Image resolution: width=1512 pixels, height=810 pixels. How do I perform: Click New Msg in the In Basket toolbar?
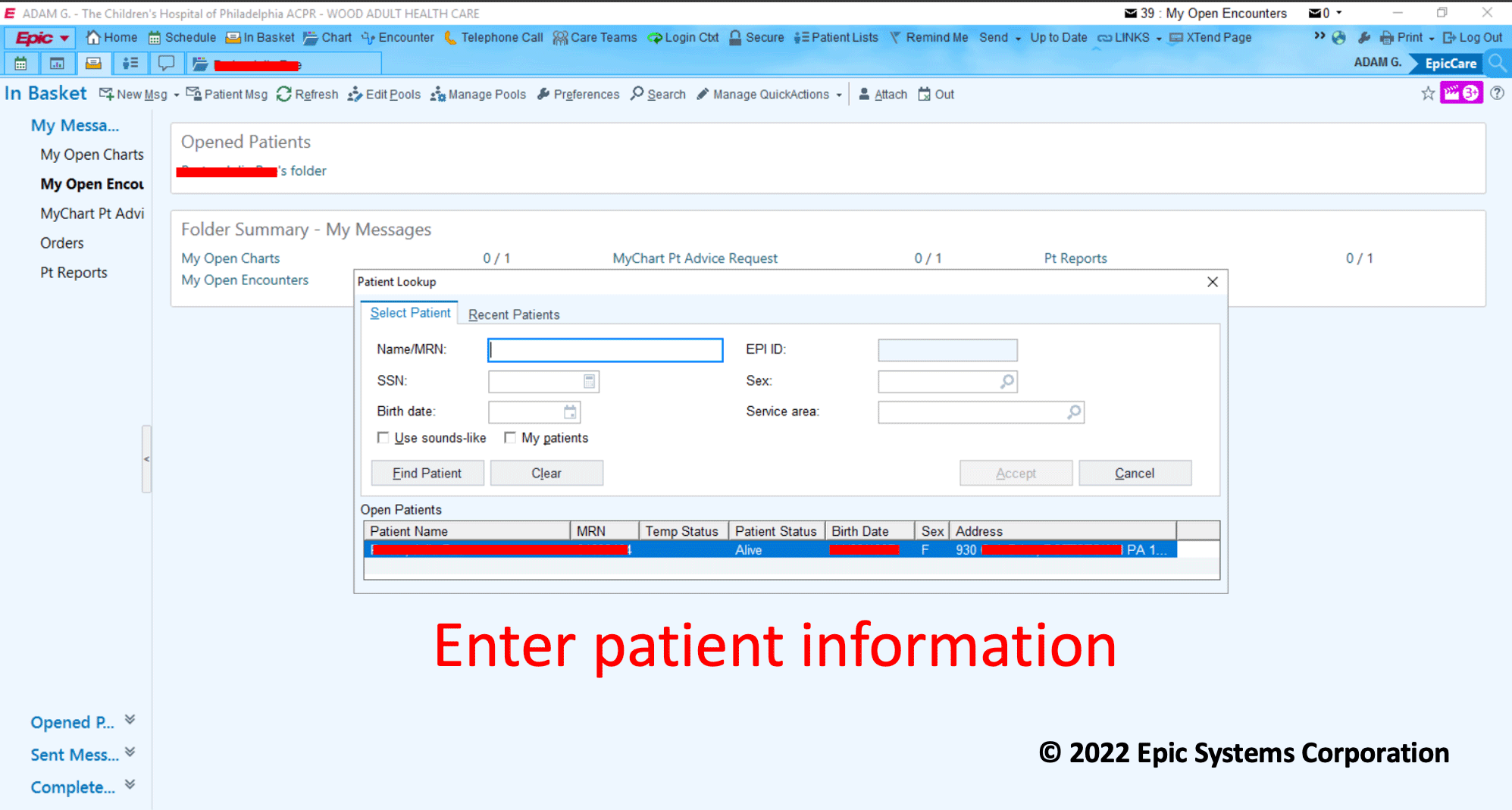point(133,95)
